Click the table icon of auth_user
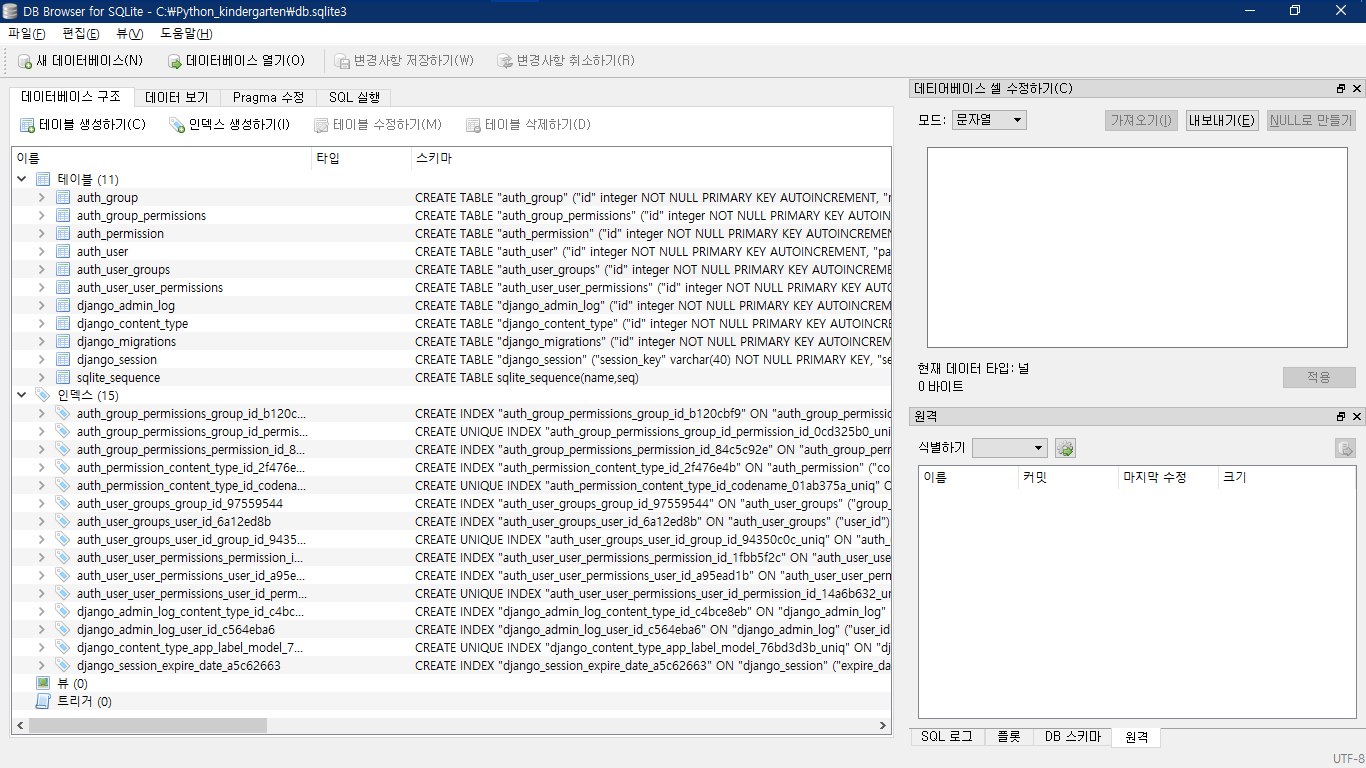Screen dimensions: 1366x768 pyautogui.click(x=63, y=251)
